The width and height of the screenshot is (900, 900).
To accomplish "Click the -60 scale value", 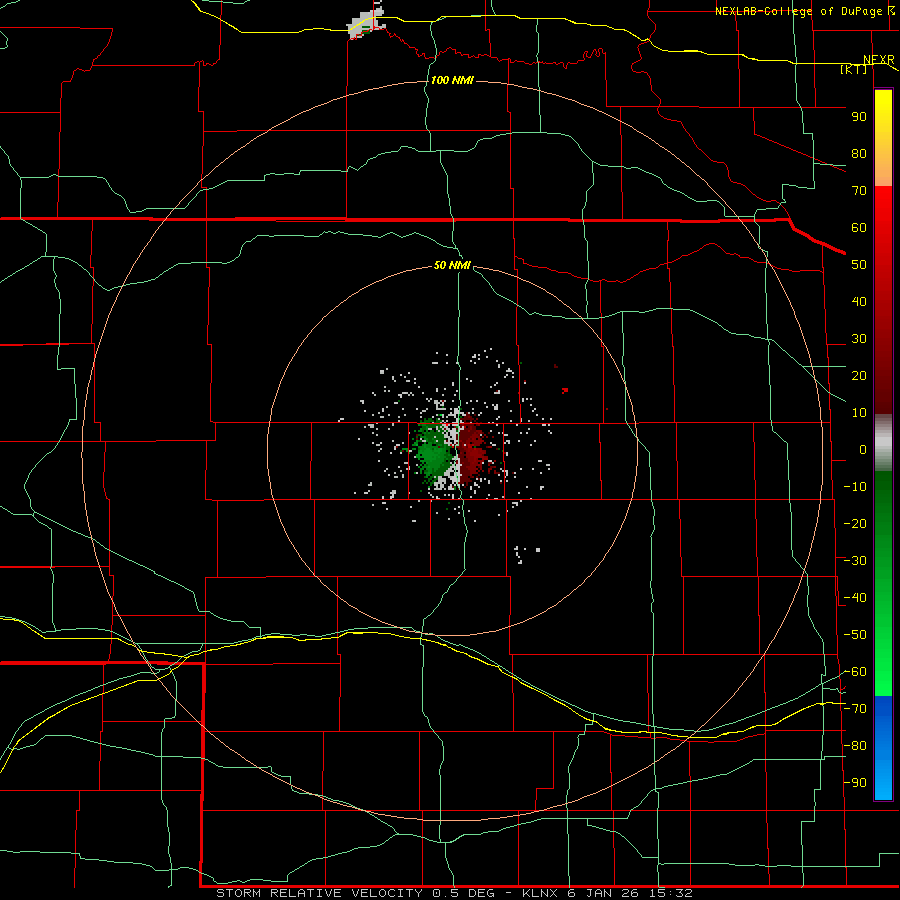I will [x=855, y=672].
